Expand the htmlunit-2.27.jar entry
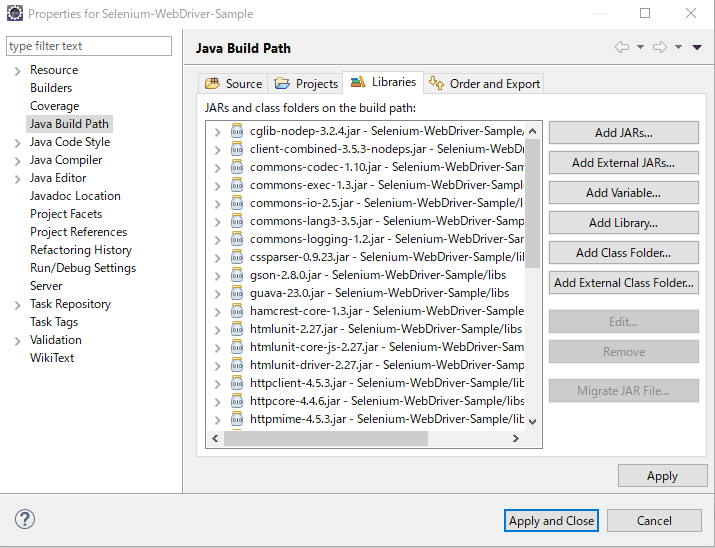Screen dimensions: 715x548 click(218, 330)
